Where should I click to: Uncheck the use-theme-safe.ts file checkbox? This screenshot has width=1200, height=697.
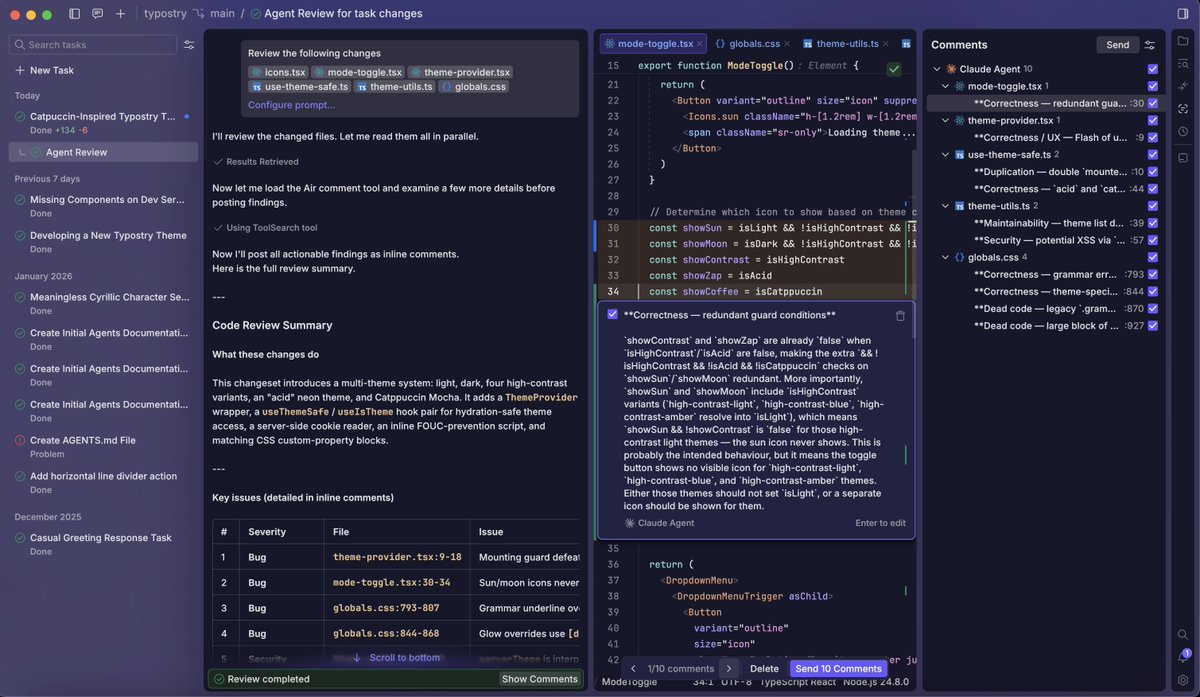click(x=1153, y=155)
